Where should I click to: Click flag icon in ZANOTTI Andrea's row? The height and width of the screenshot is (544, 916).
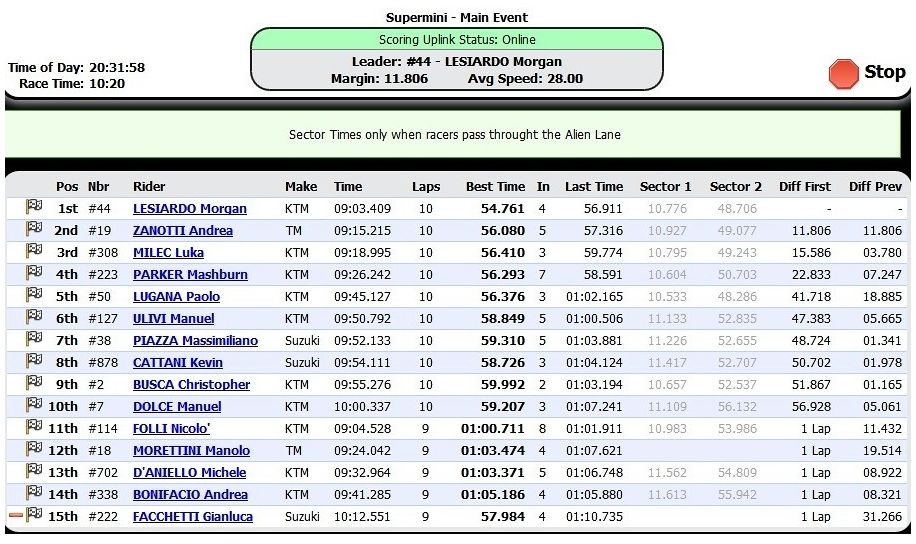coord(34,230)
